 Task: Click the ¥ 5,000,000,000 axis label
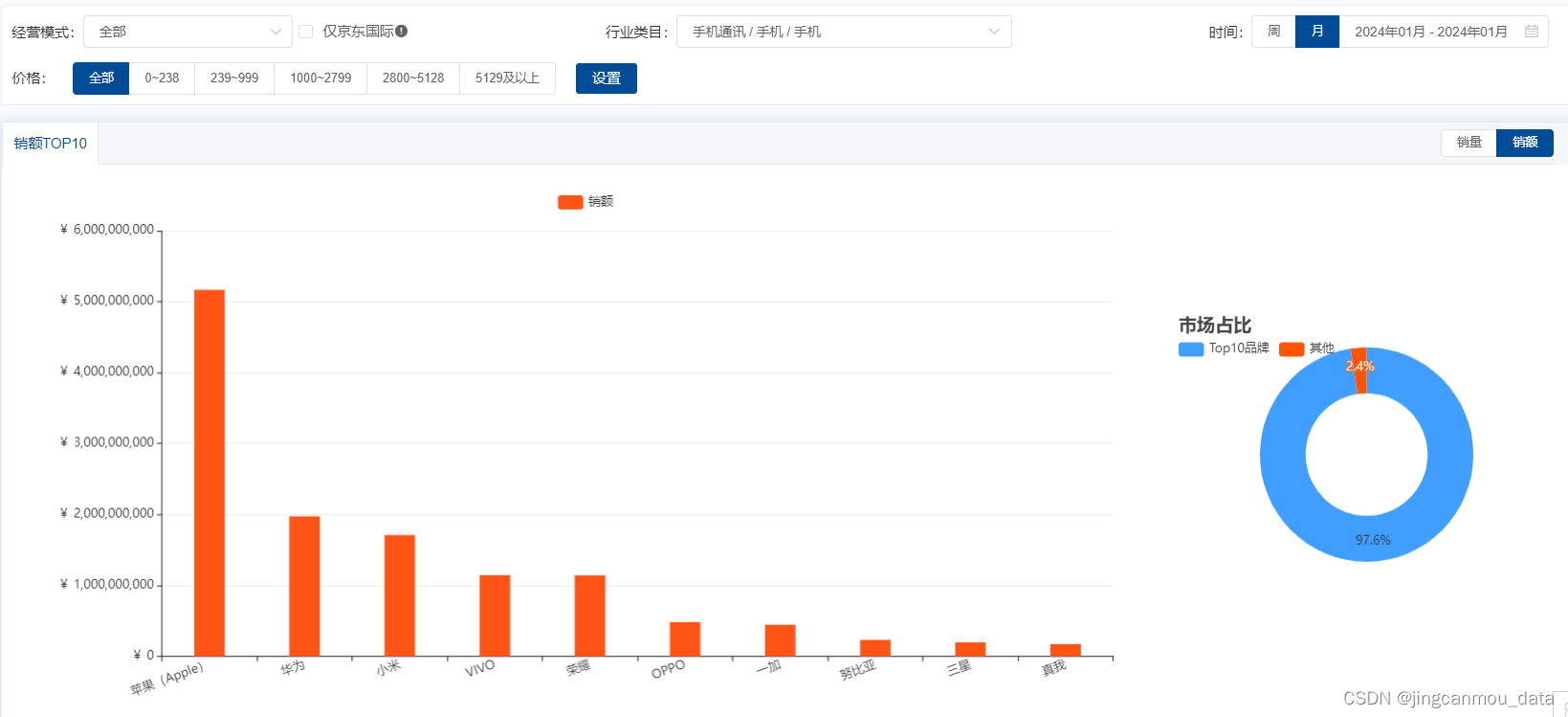[x=107, y=301]
